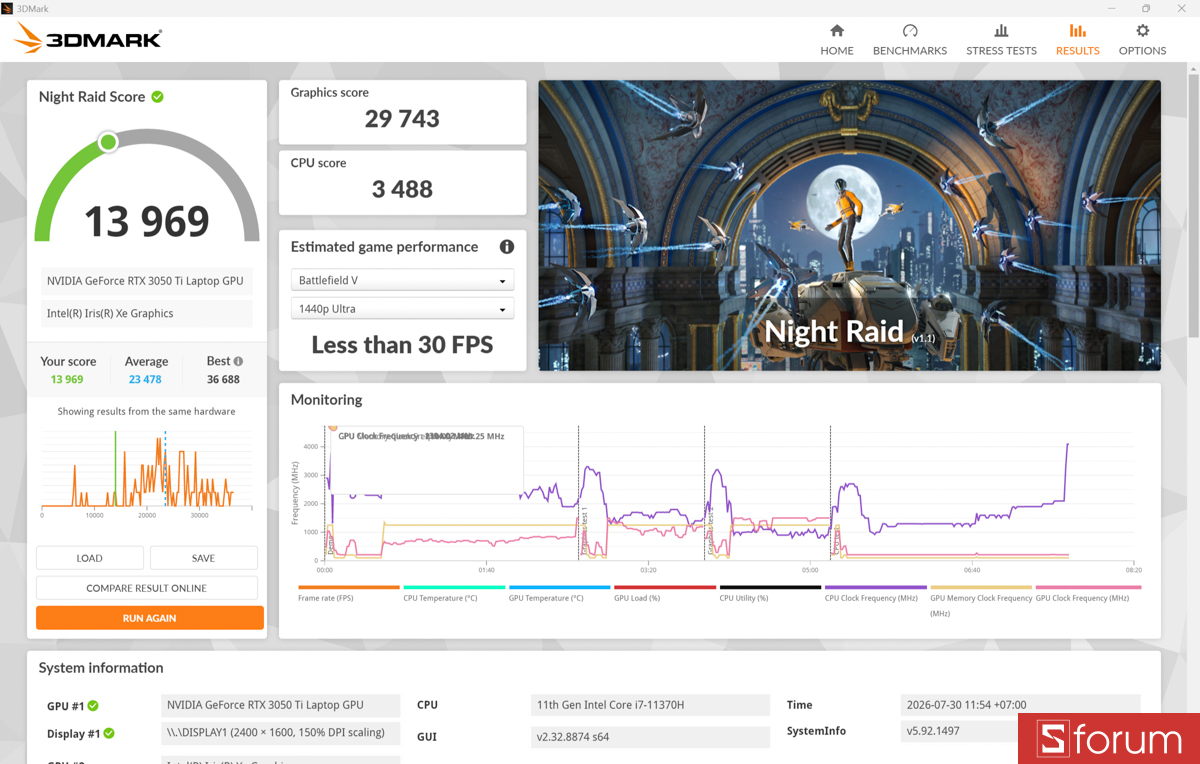The width and height of the screenshot is (1200, 764).
Task: Open the 1440p Ultra resolution dropdown
Action: pos(403,309)
